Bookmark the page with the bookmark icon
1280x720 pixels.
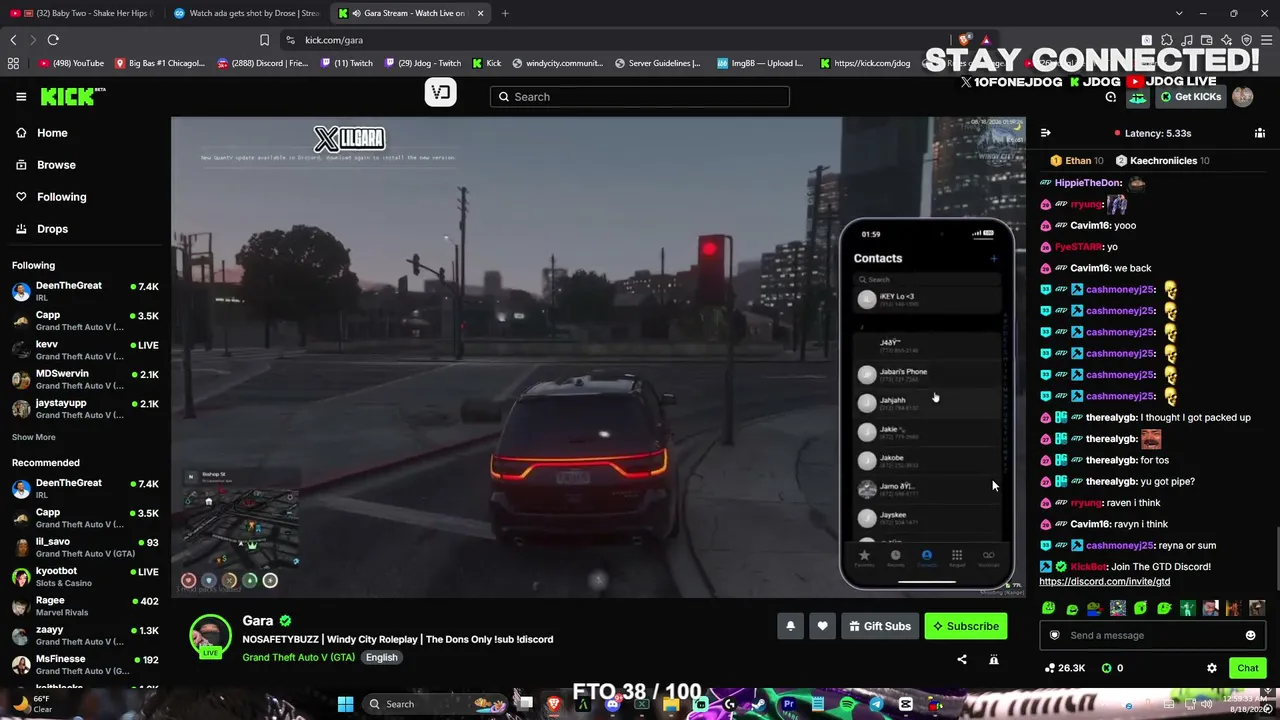click(264, 40)
